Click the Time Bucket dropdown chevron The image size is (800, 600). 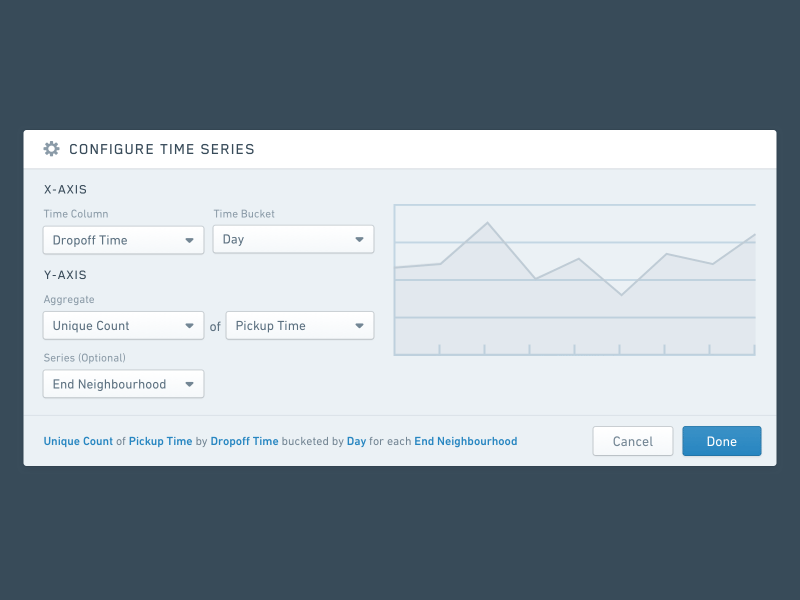pyautogui.click(x=359, y=239)
